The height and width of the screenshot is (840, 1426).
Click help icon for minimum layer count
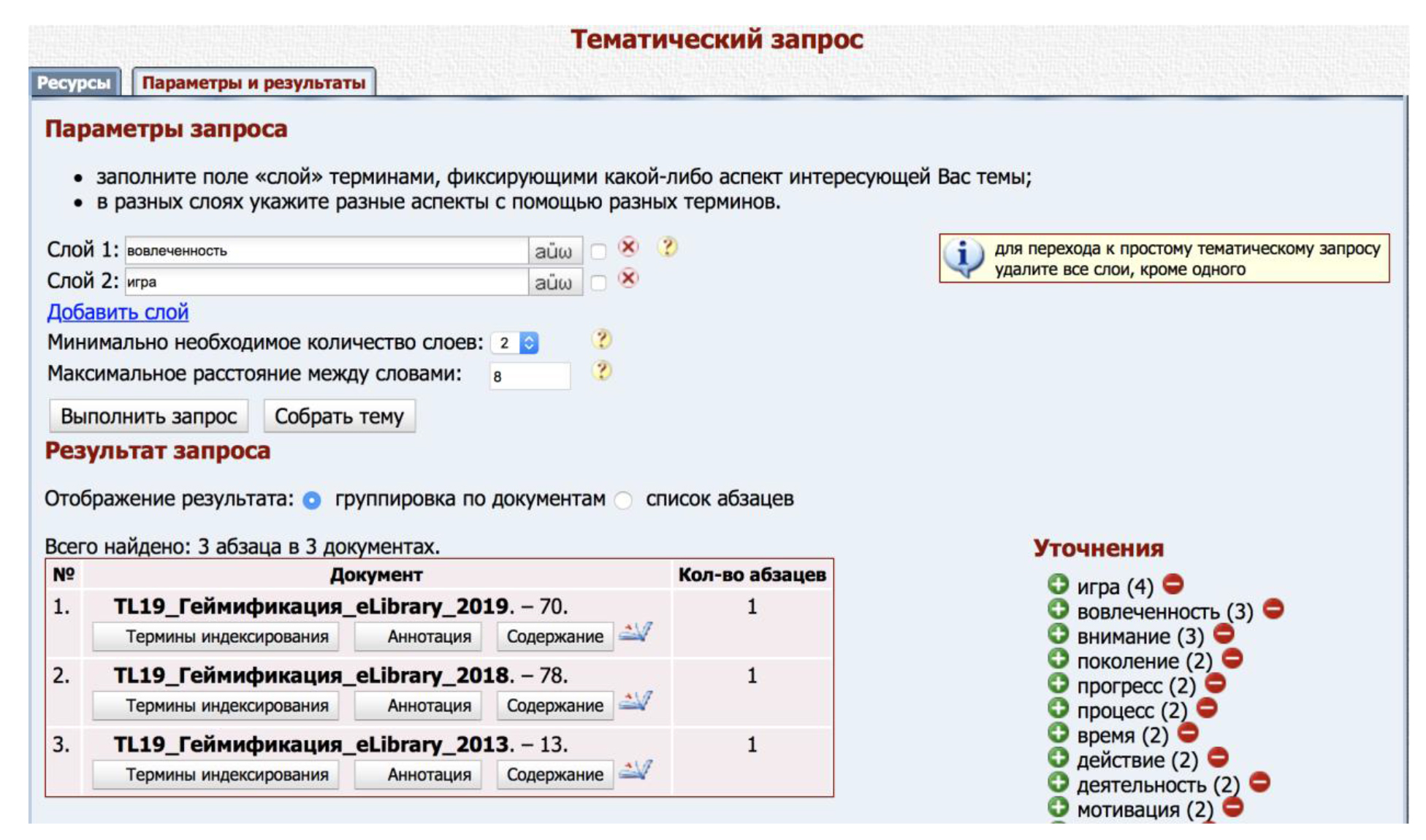point(601,340)
